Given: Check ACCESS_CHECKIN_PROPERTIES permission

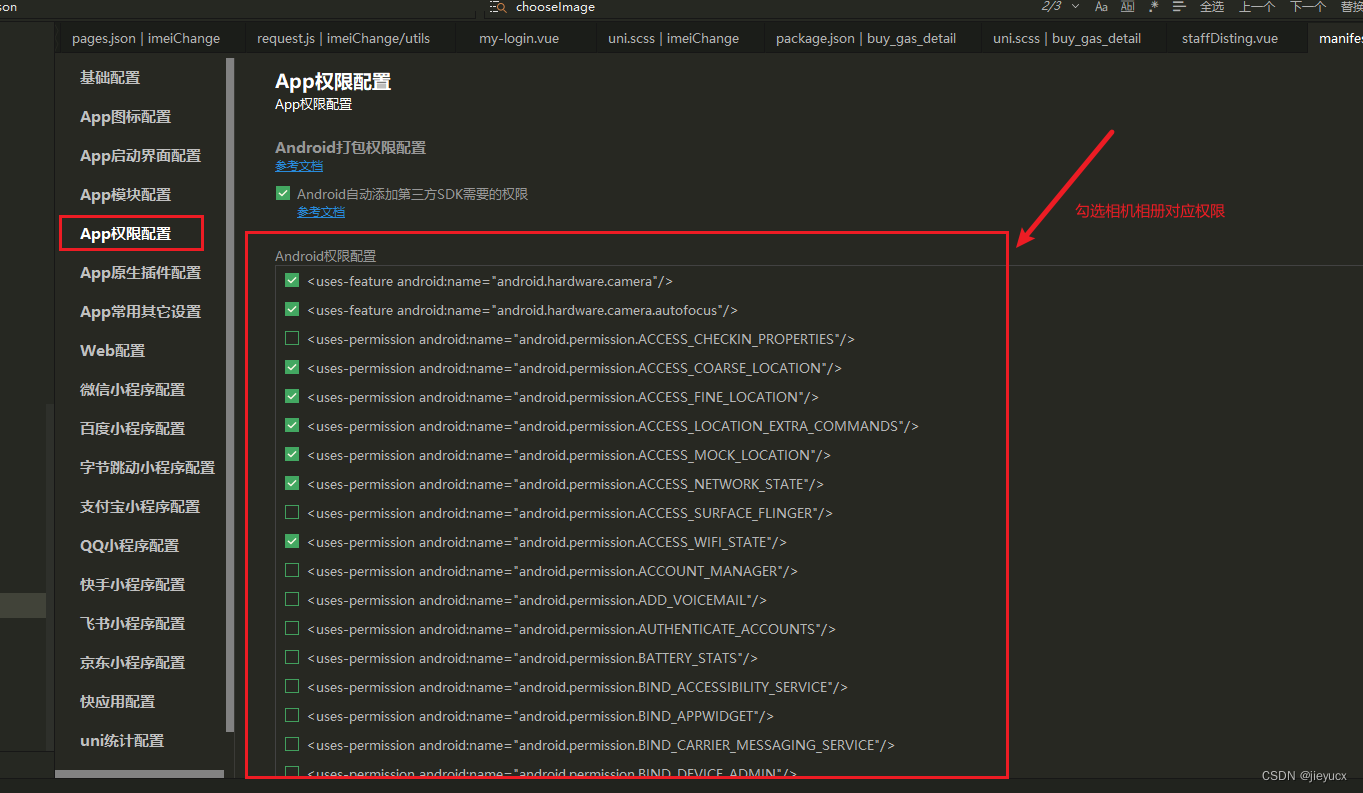Looking at the screenshot, I should pos(292,339).
